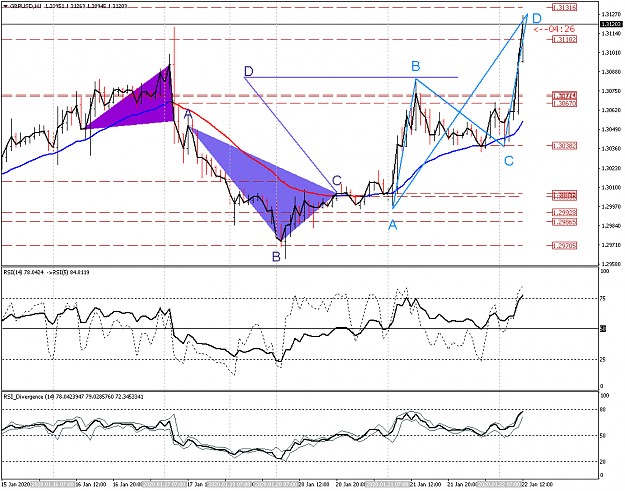This screenshot has width=625, height=491.
Task: Select the purple D label on horizontal line
Action: (x=248, y=71)
